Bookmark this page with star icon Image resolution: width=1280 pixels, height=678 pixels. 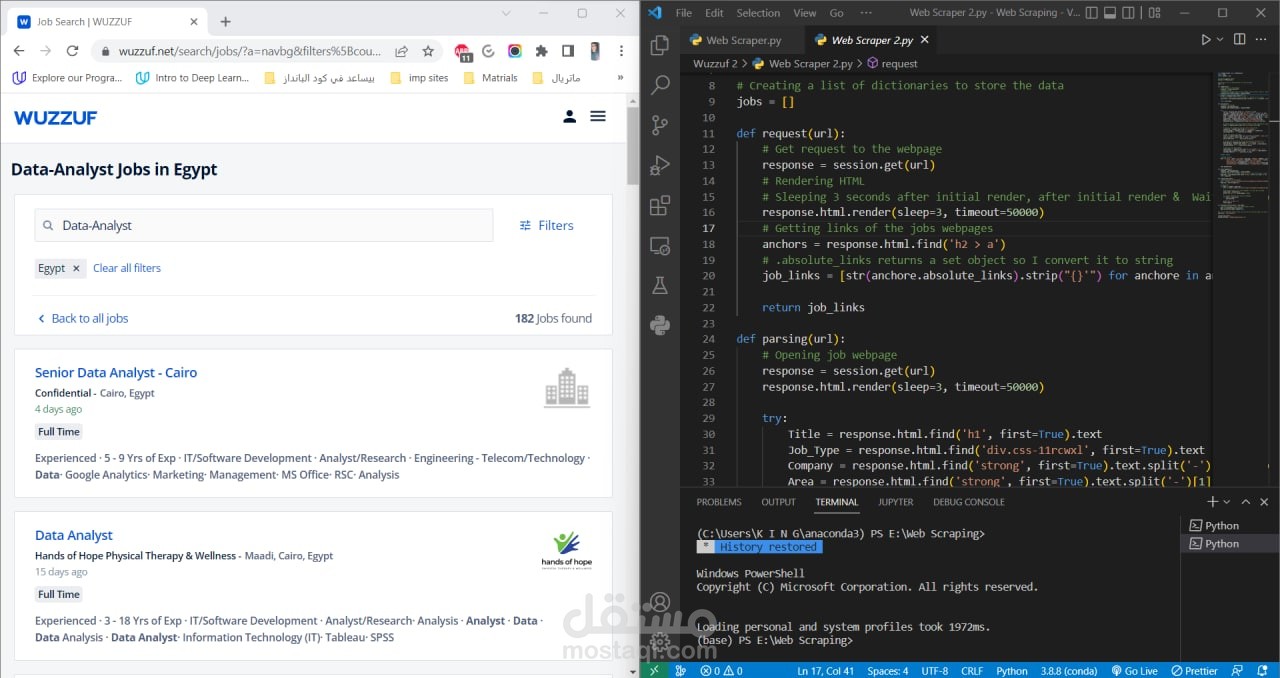[x=428, y=51]
